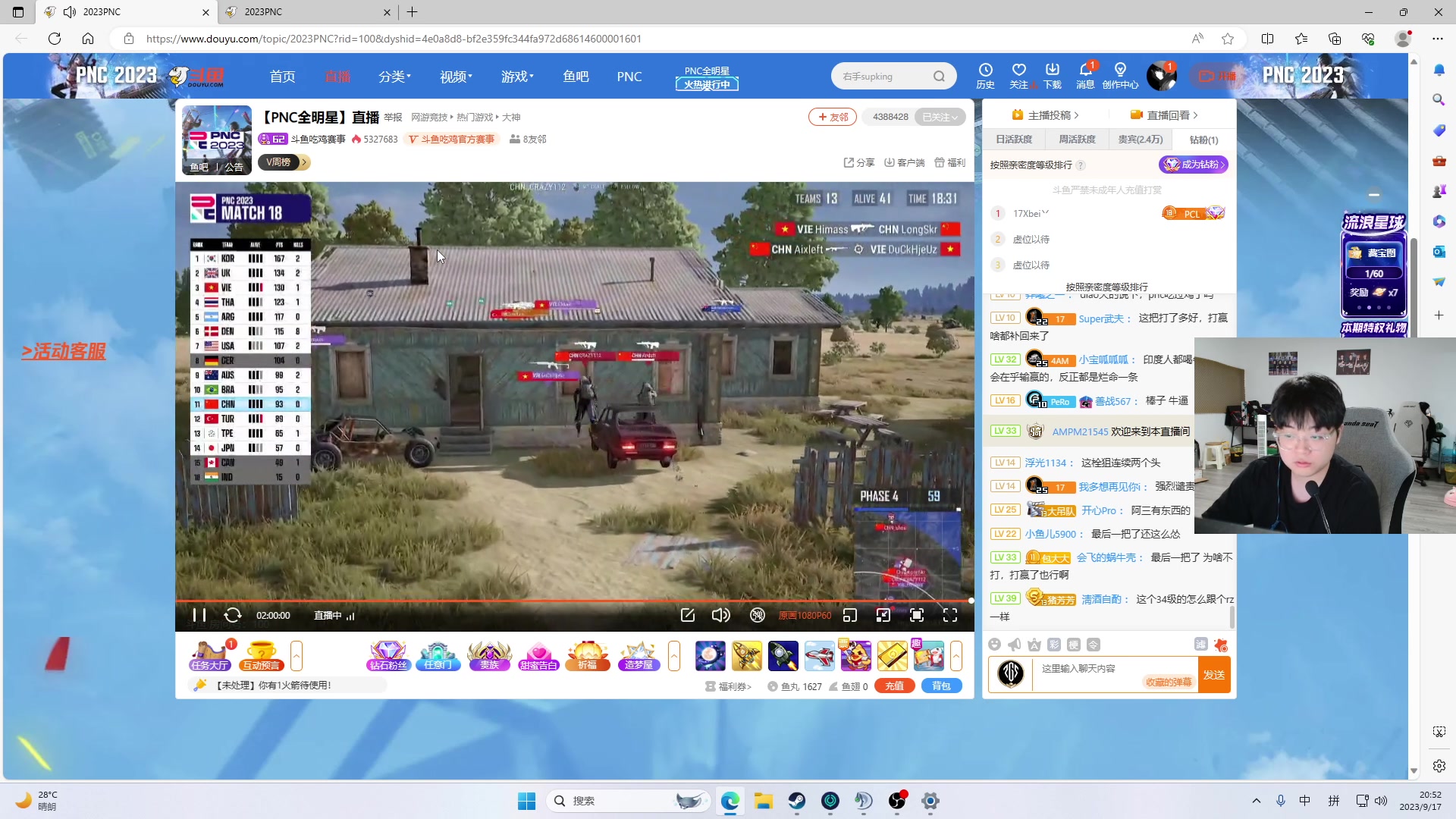This screenshot has width=1456, height=819.
Task: Click chat message input field
Action: [x=1115, y=673]
